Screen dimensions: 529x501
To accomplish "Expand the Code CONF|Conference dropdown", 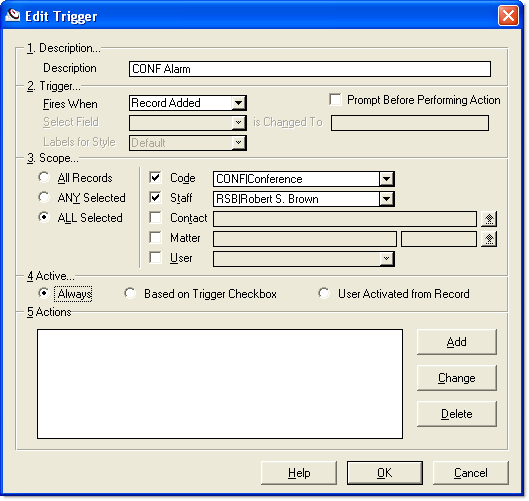I will 386,179.
